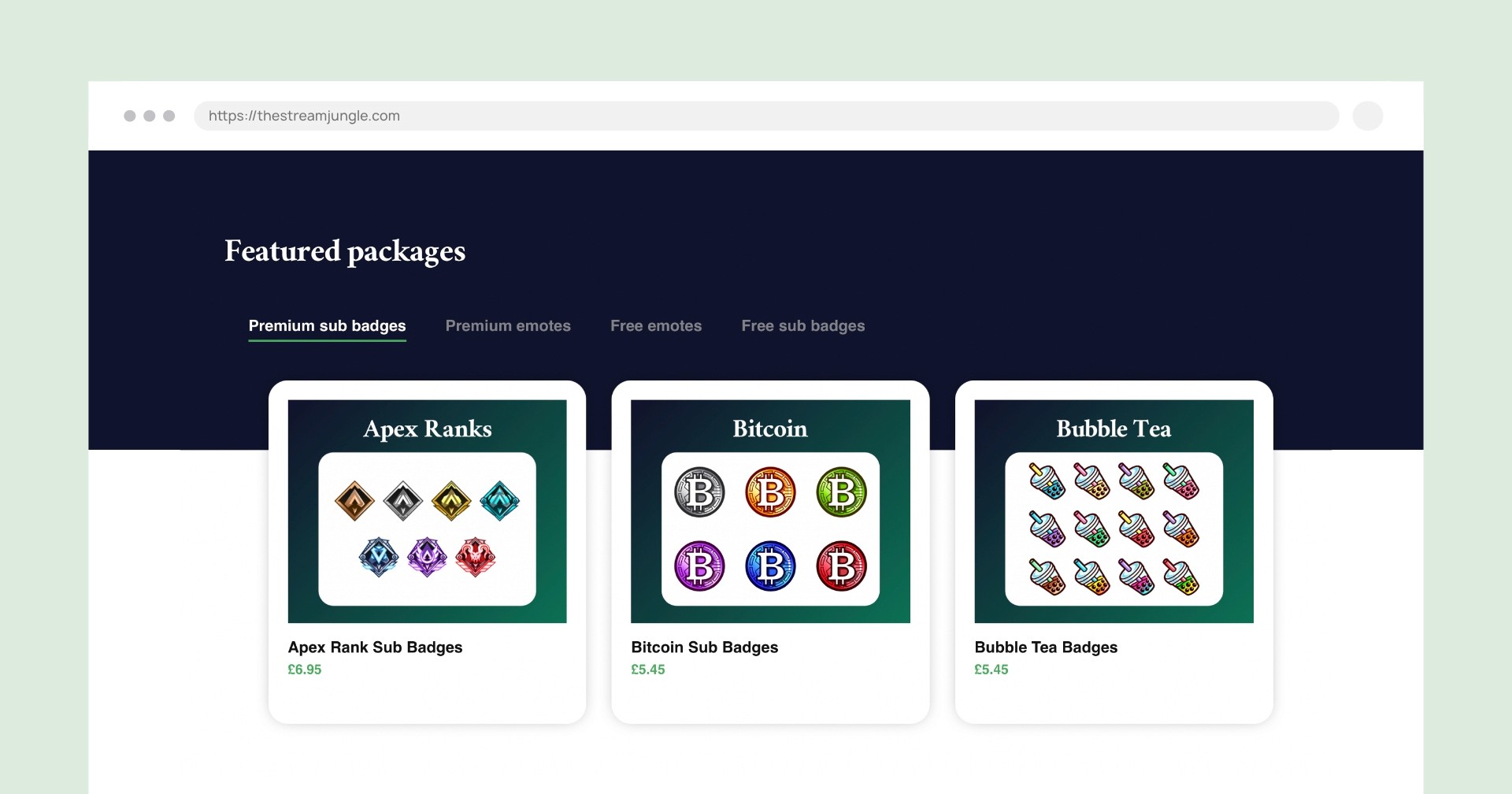1512x794 pixels.
Task: Click the purple Bitcoin badge
Action: (x=699, y=566)
